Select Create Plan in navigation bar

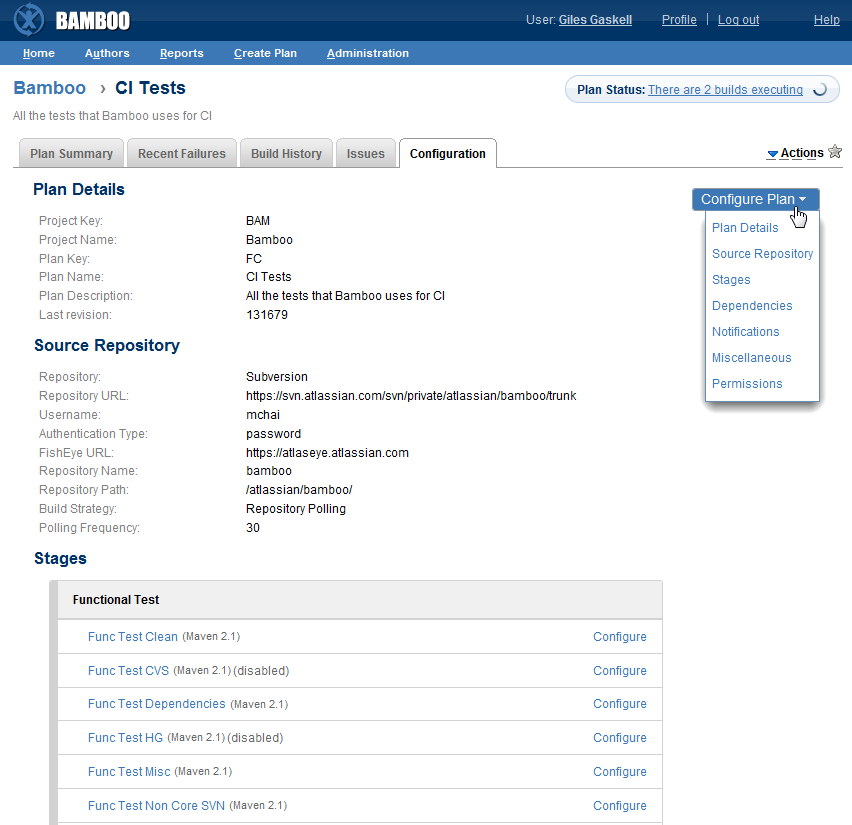coord(265,53)
